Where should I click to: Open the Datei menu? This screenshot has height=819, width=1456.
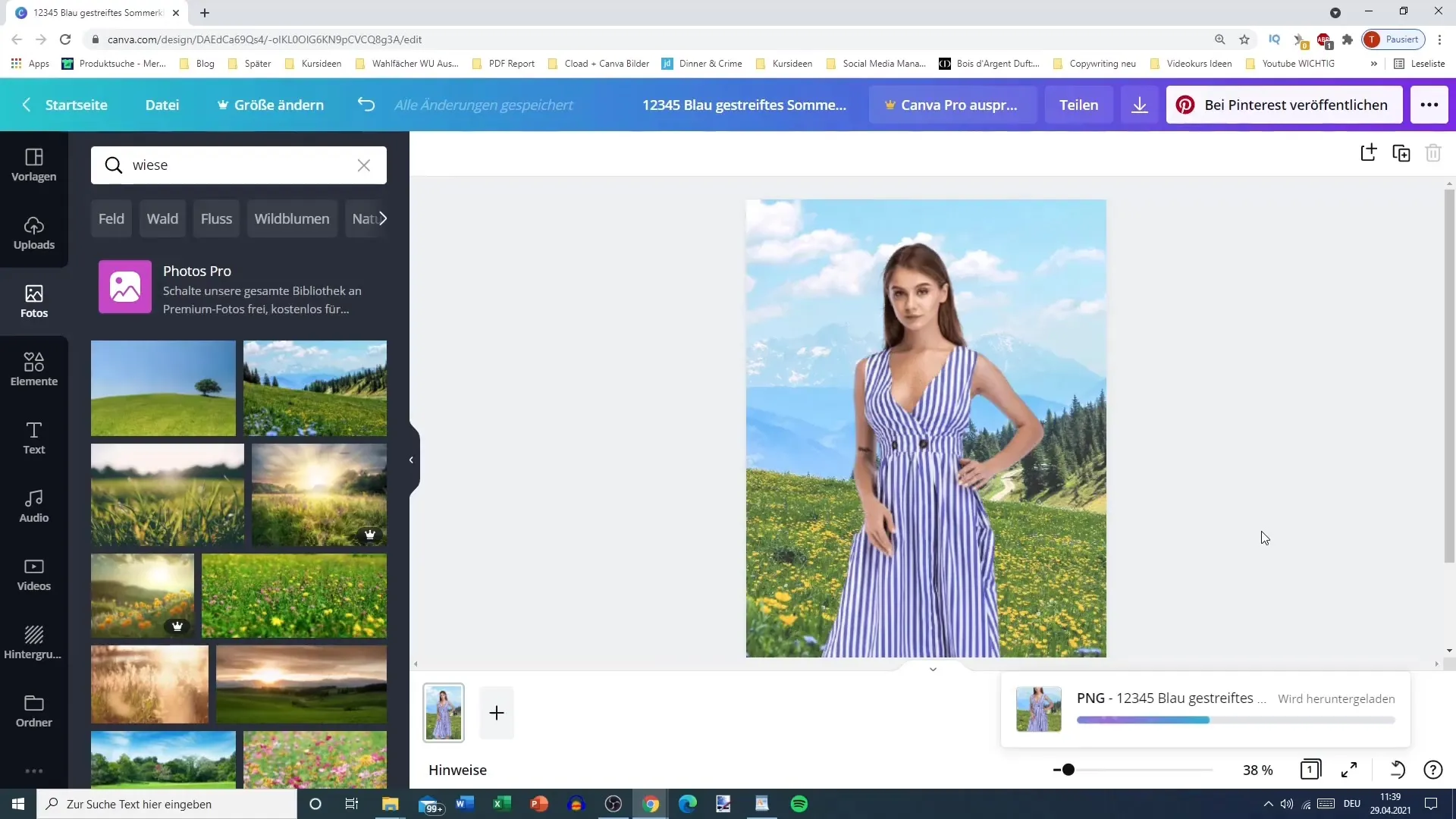[x=162, y=105]
